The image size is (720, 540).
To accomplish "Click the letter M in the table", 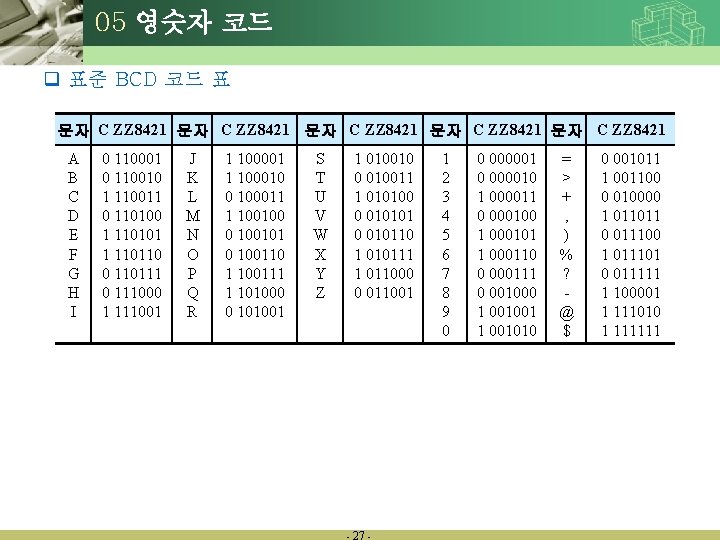I will (193, 216).
